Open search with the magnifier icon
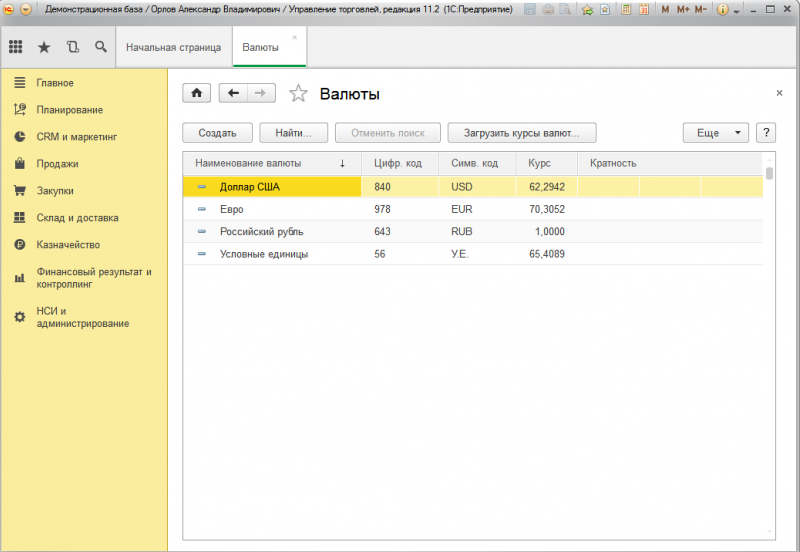Image resolution: width=800 pixels, height=552 pixels. 101,47
